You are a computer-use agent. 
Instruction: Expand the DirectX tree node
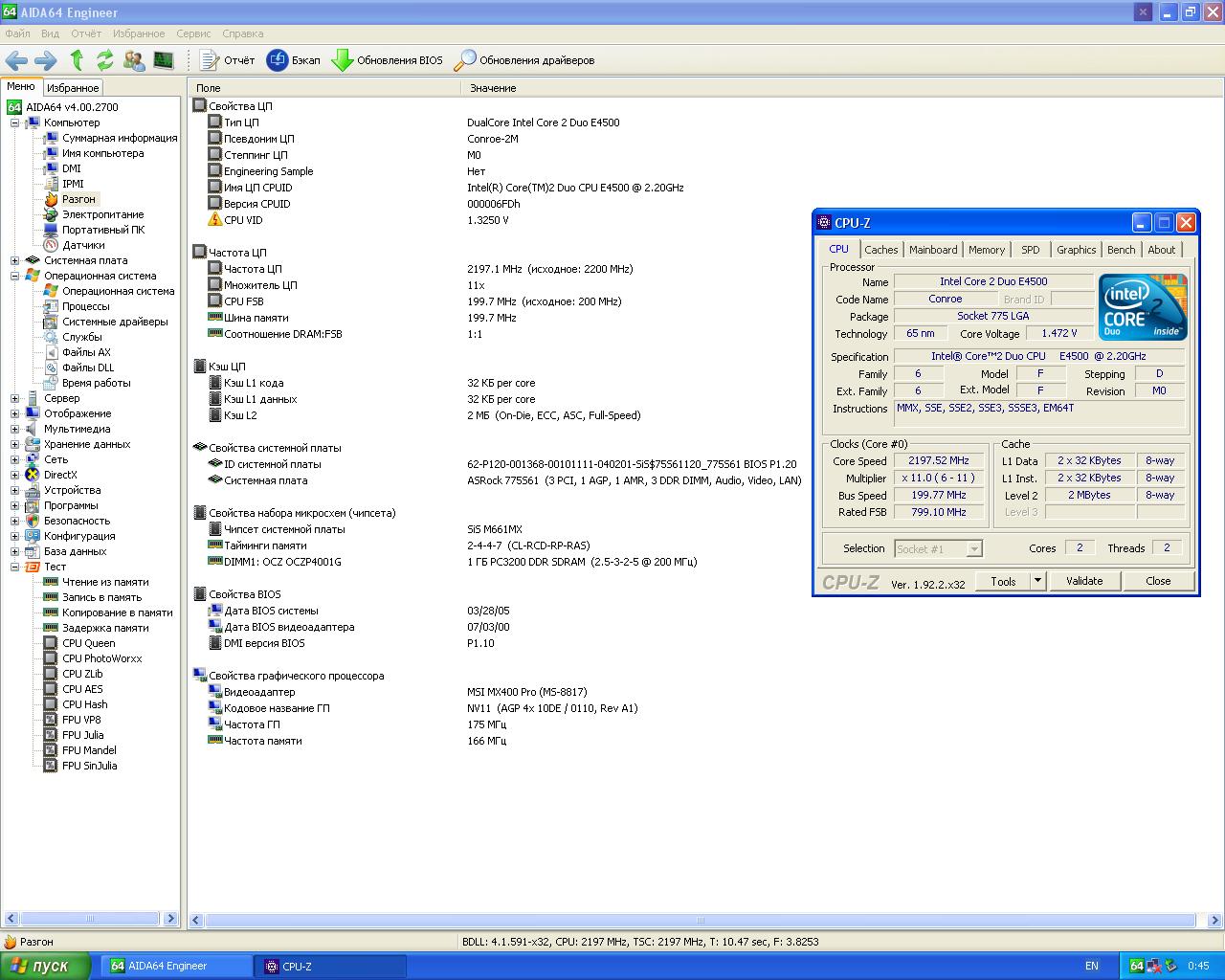click(14, 475)
